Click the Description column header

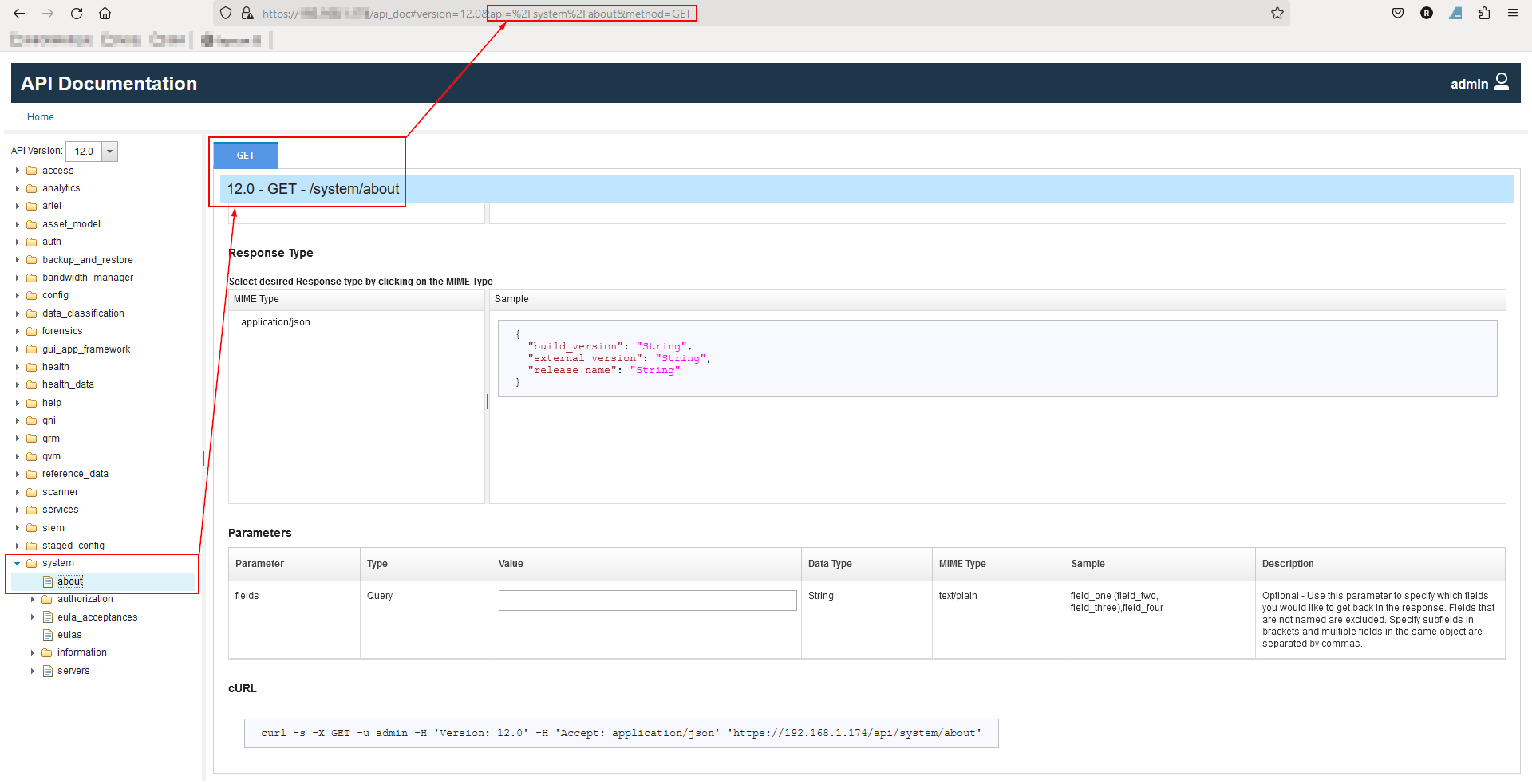(1380, 564)
